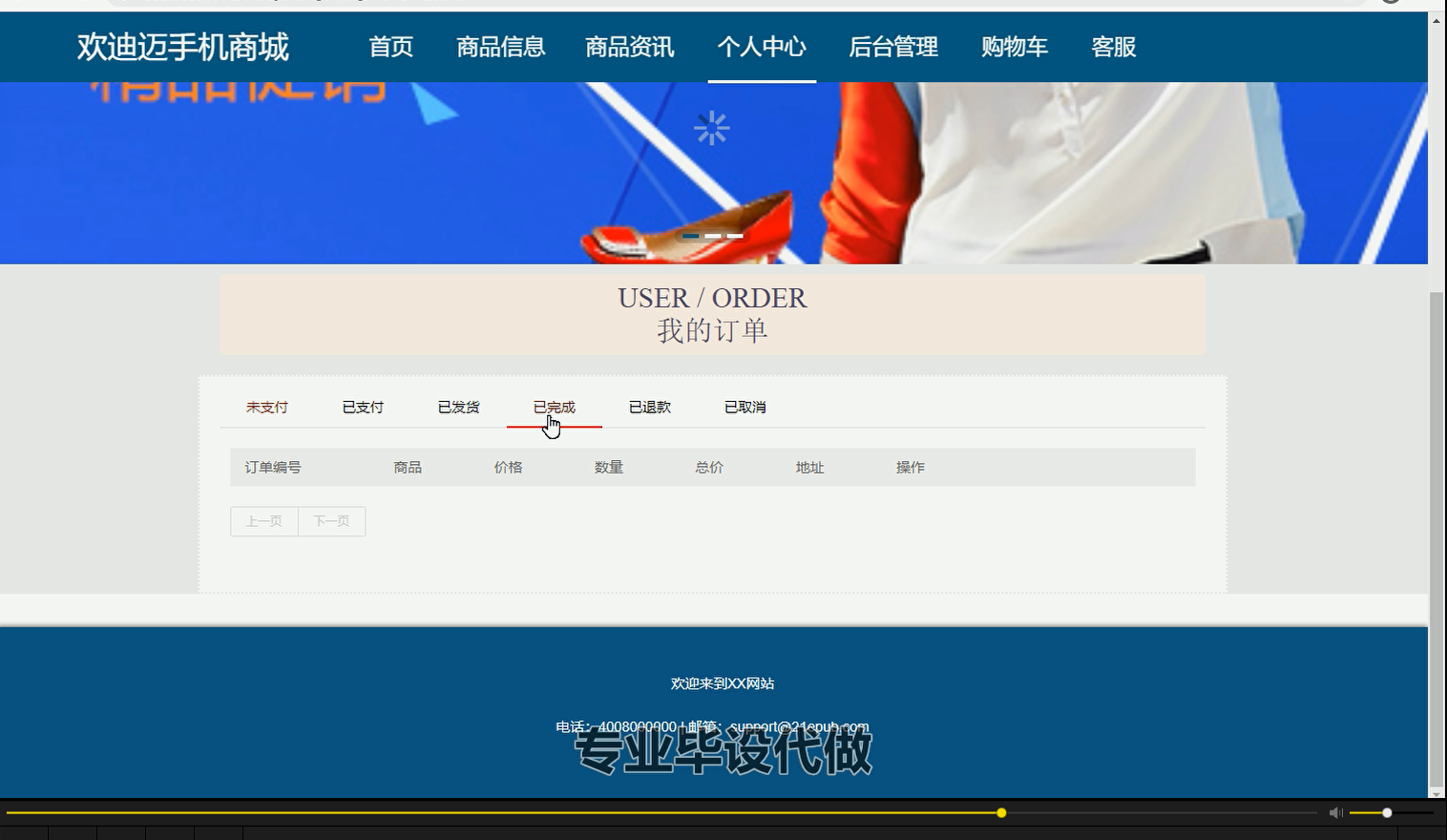
Task: Click the loading spinner on the banner
Action: pos(713,127)
